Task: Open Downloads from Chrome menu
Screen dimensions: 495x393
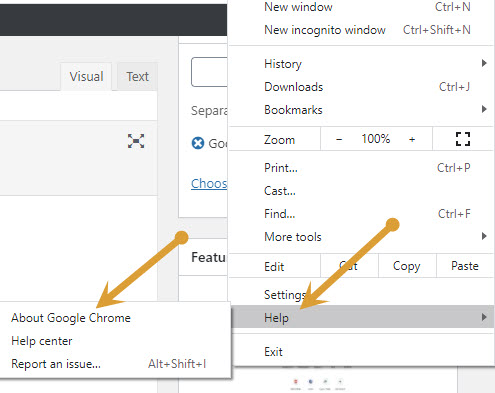Action: [x=361, y=87]
